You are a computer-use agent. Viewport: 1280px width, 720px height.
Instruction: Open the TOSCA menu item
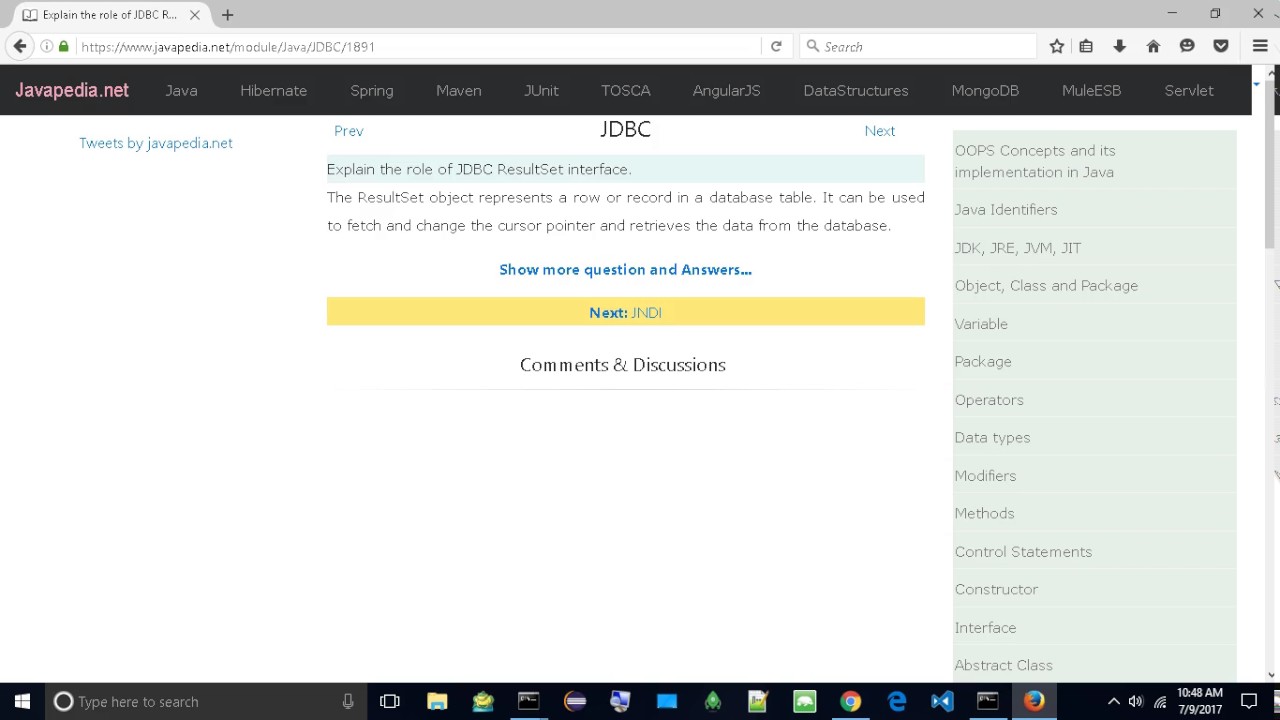point(626,90)
